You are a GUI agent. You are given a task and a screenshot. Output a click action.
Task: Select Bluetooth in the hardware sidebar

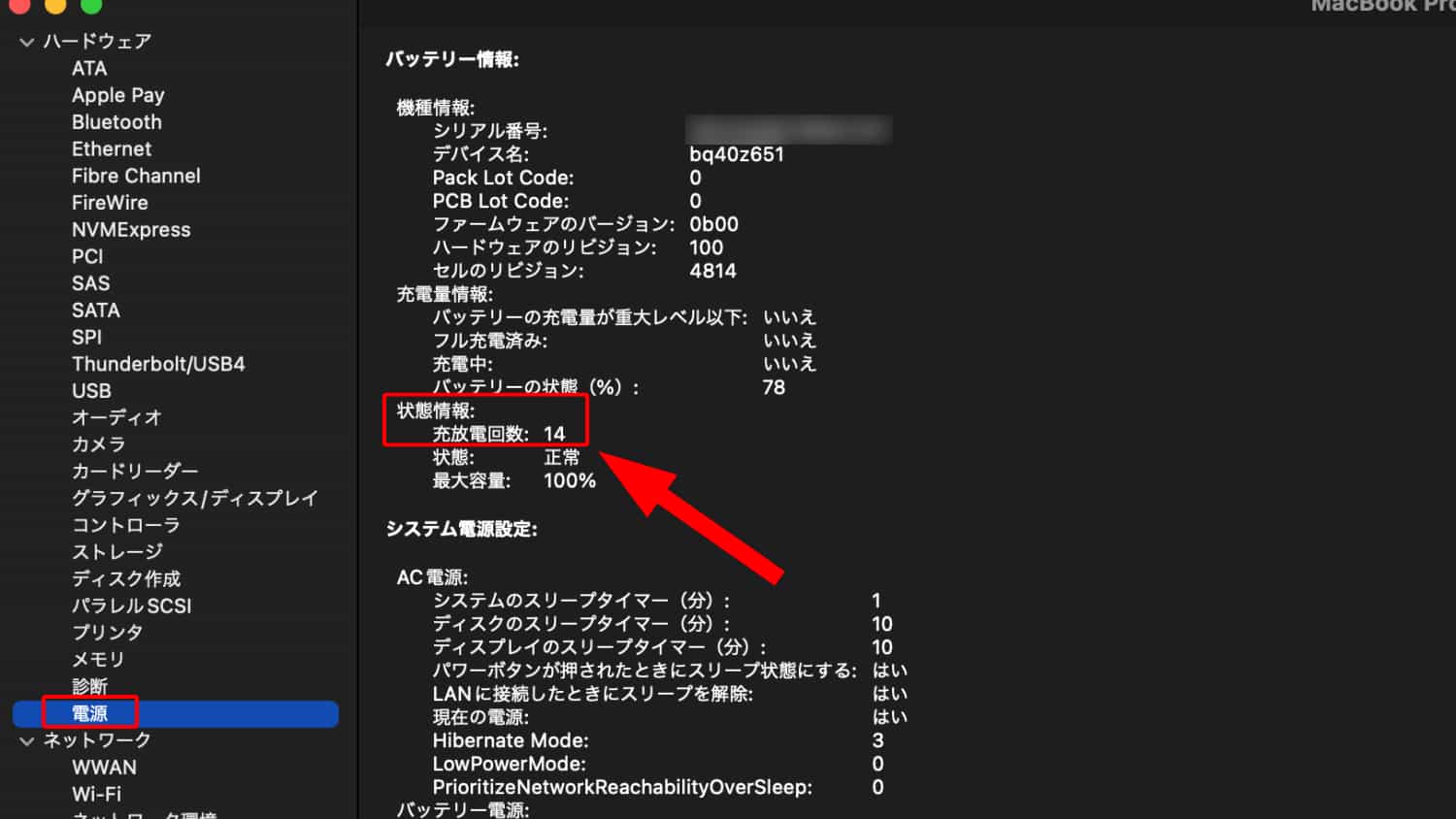[x=116, y=121]
